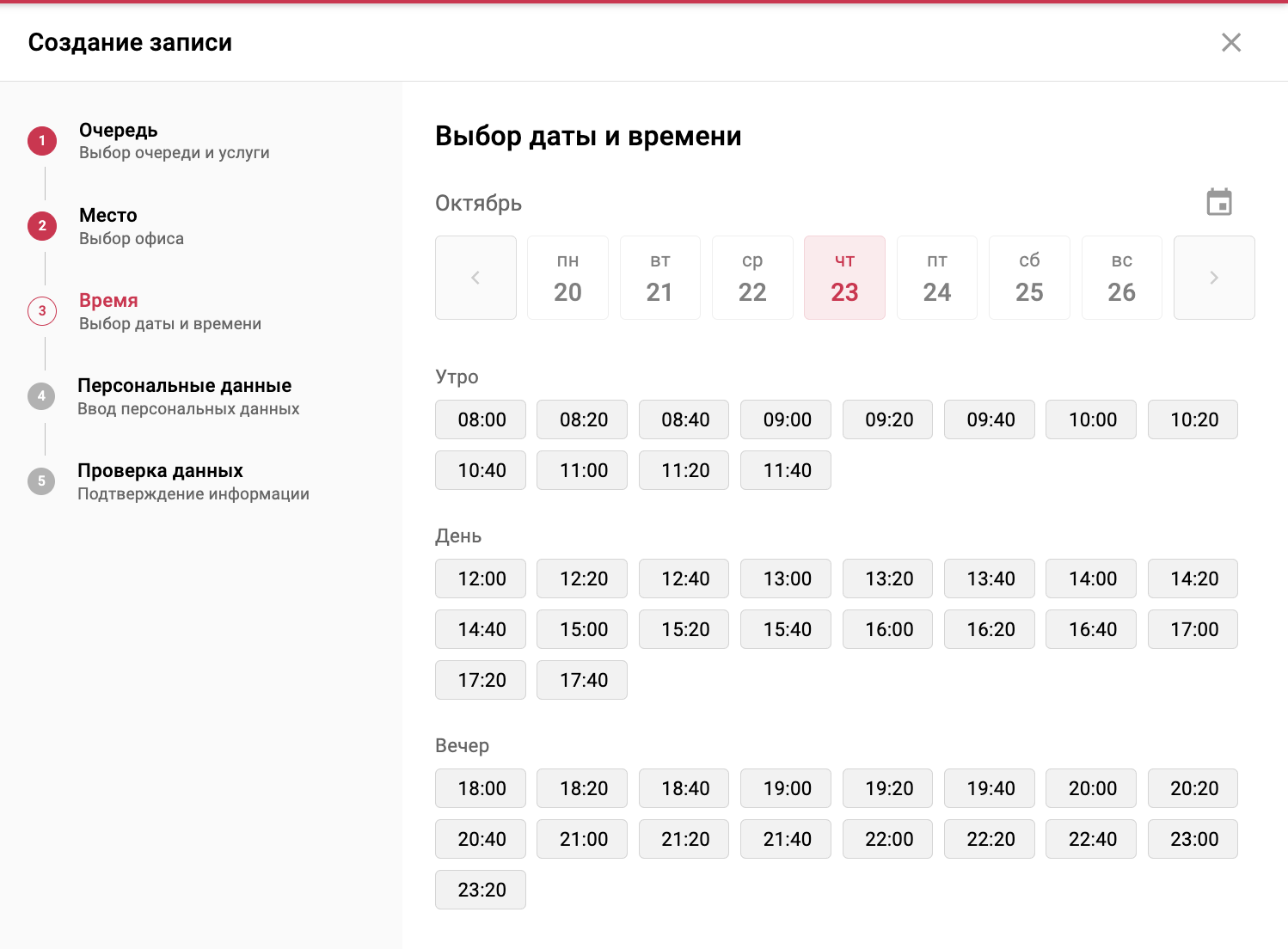The width and height of the screenshot is (1288, 949).
Task: Select Wednesday 22 October
Action: click(752, 278)
